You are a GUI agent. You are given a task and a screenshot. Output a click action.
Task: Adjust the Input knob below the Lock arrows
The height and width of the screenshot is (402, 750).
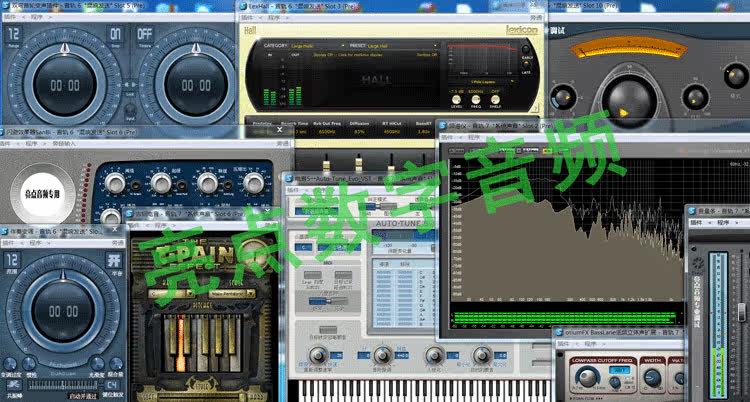(130, 111)
